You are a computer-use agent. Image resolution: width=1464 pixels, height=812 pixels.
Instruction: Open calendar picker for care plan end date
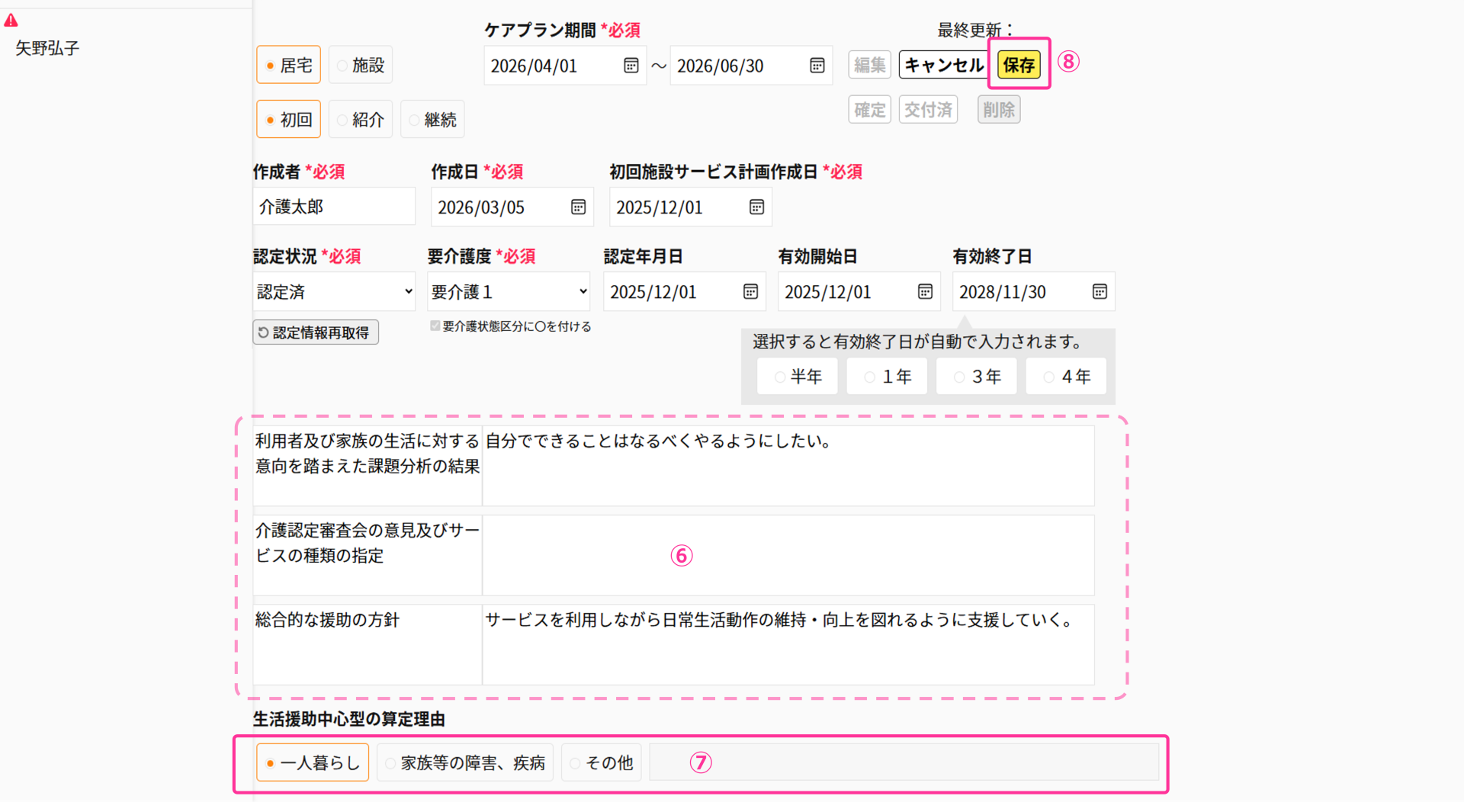pyautogui.click(x=817, y=66)
